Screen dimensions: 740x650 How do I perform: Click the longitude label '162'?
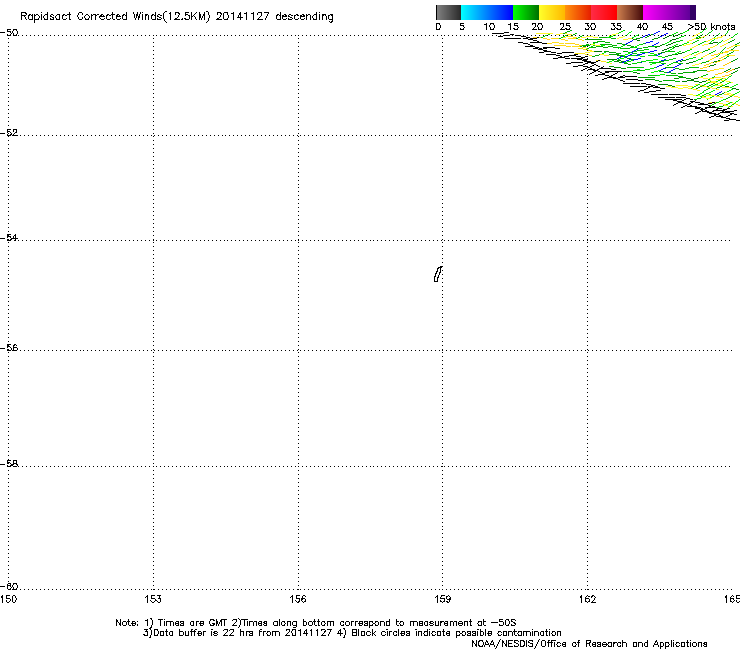pos(587,599)
